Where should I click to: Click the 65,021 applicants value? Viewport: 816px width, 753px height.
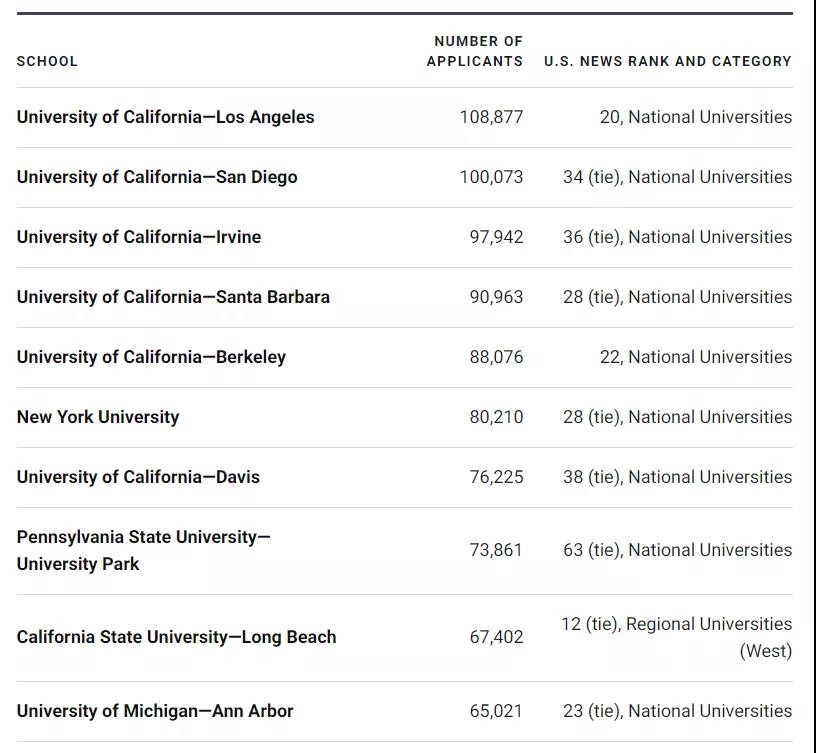point(496,711)
